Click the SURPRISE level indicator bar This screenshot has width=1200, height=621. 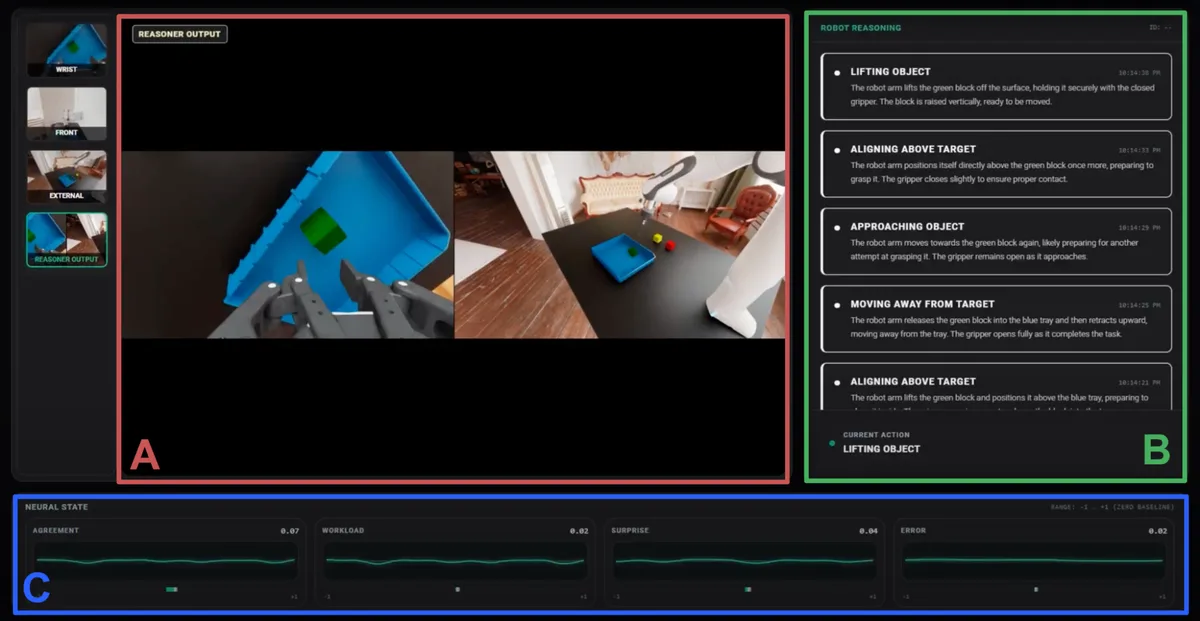pos(748,590)
